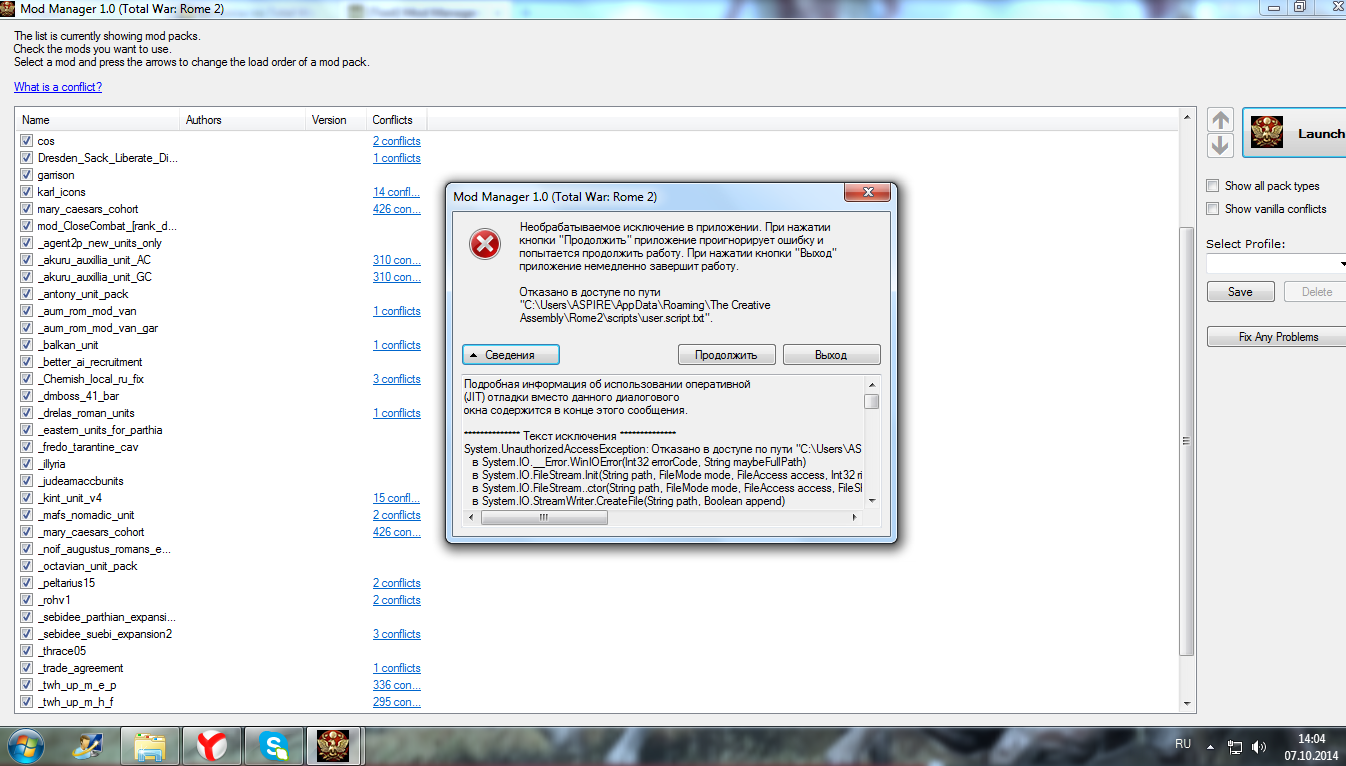Click scroll right arrow in exception details

point(855,517)
